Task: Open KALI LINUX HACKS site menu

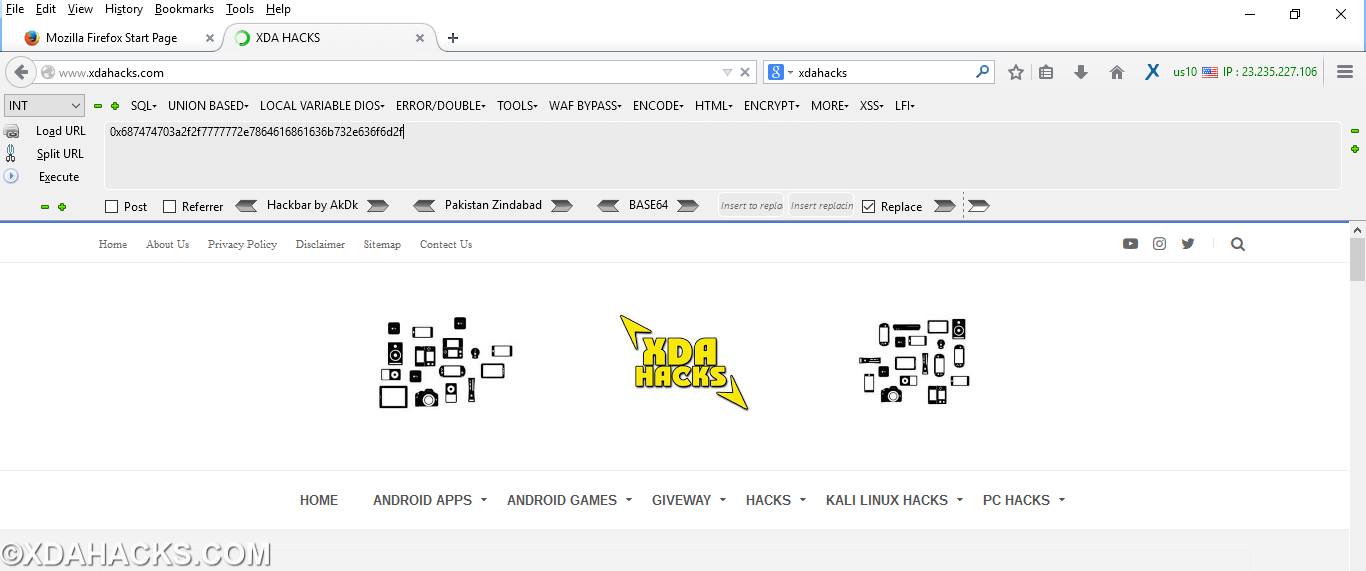Action: tap(894, 500)
